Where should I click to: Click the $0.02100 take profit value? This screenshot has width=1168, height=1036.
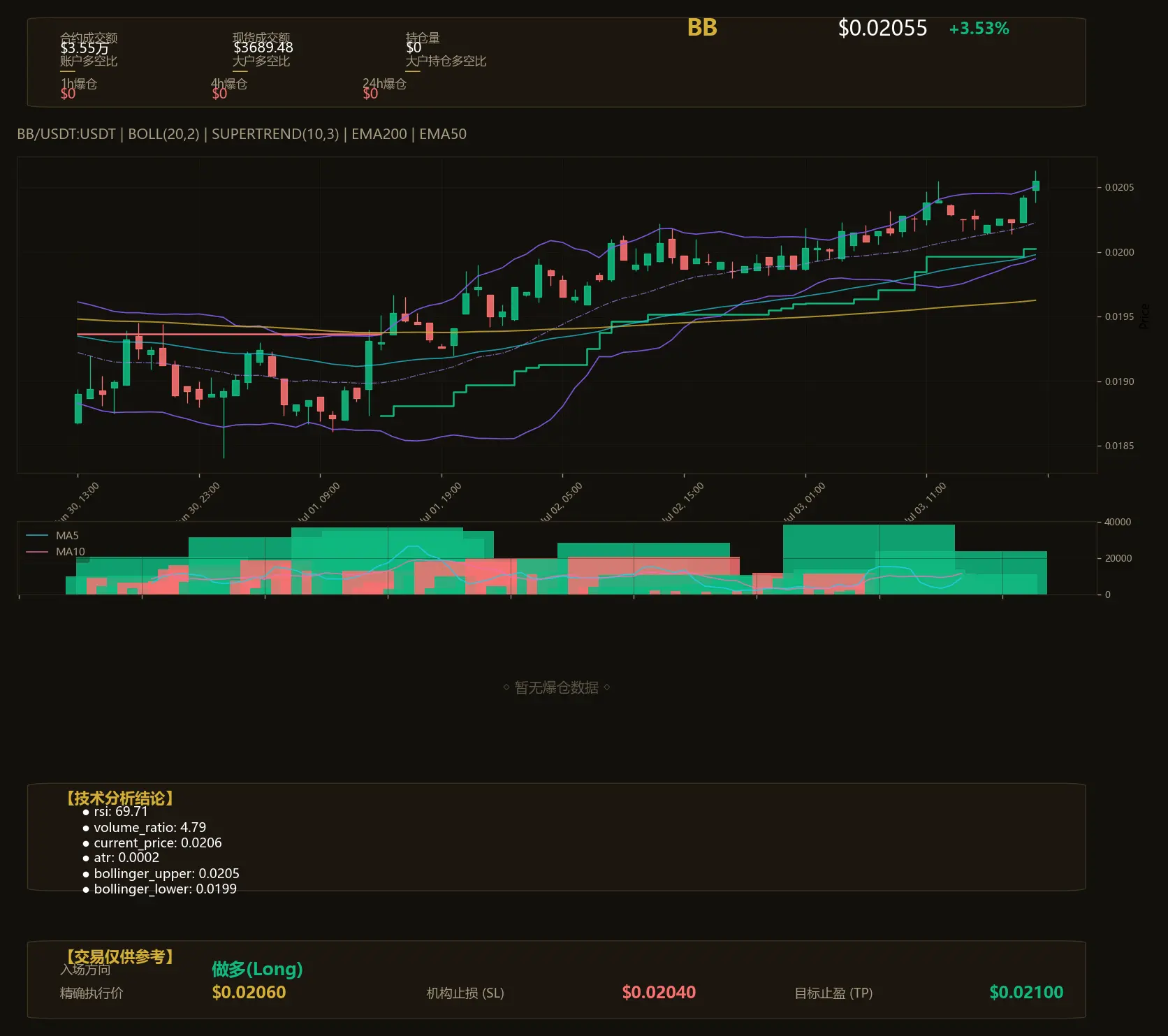coord(1026,993)
